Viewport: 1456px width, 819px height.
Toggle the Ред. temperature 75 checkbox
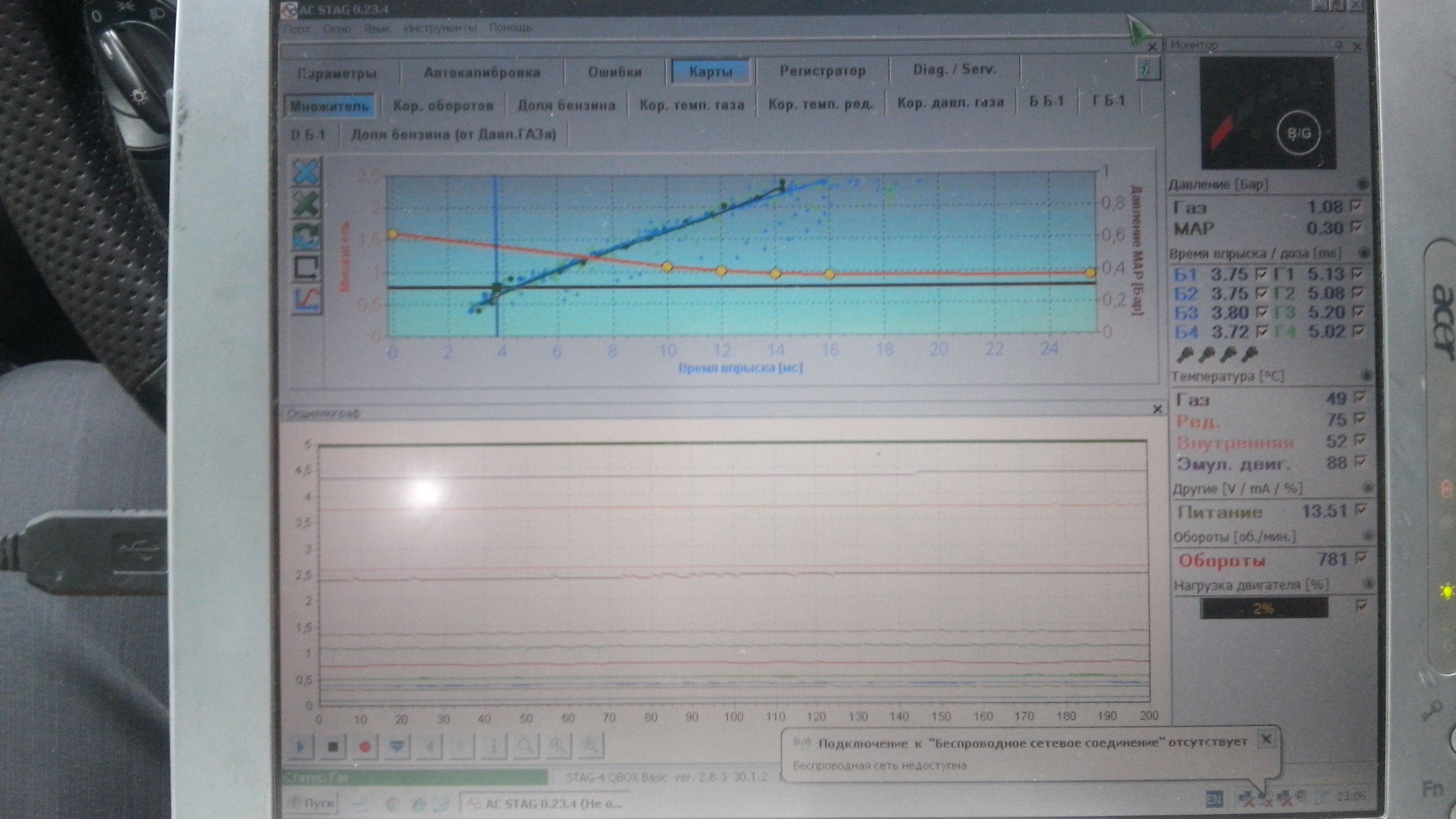pos(1359,419)
